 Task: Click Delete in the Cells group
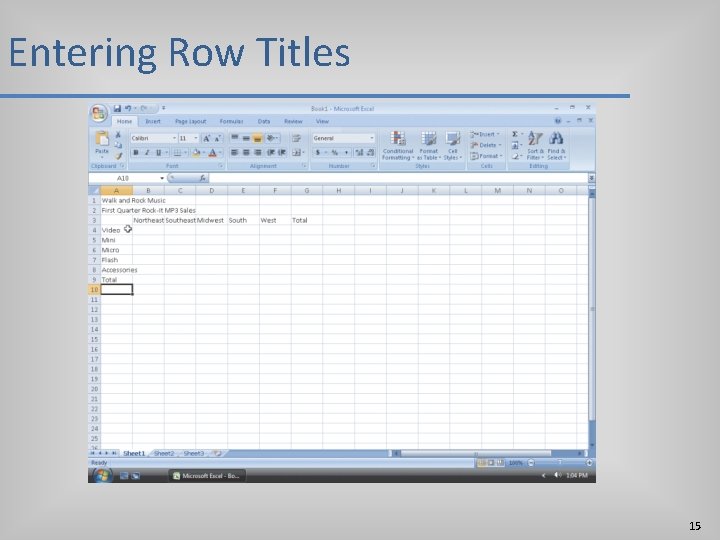point(485,145)
